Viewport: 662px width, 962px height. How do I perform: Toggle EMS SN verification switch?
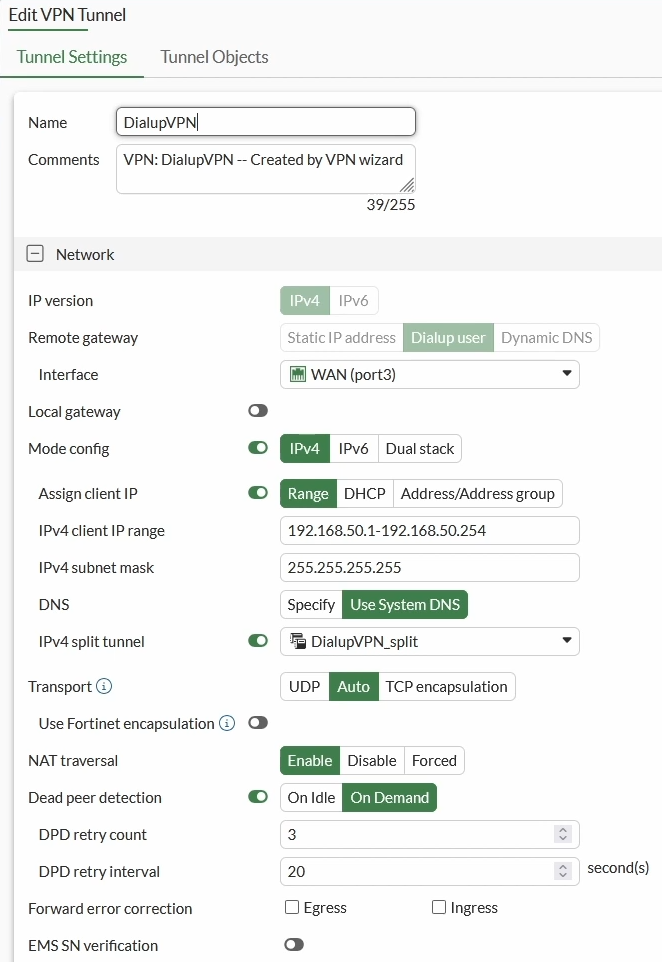tap(294, 944)
